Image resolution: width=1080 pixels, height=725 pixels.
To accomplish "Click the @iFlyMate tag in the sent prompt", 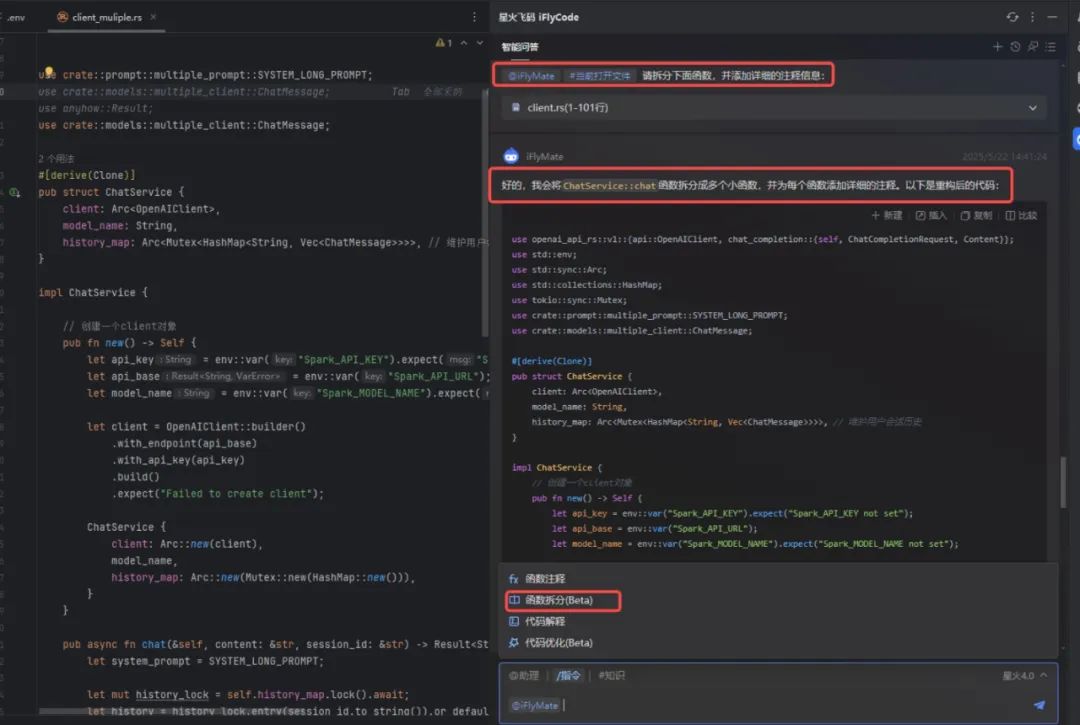I will [531, 76].
